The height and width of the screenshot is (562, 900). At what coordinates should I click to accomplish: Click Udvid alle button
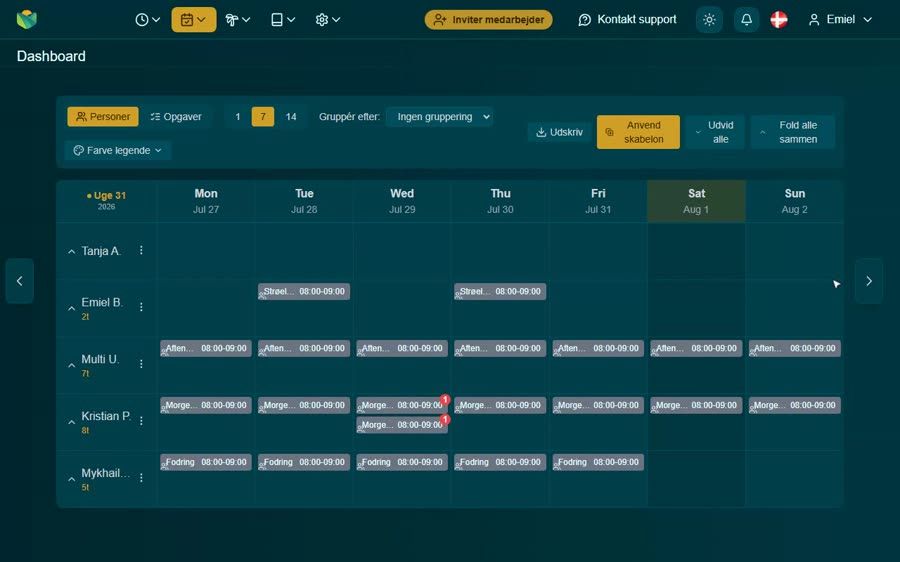click(x=715, y=132)
